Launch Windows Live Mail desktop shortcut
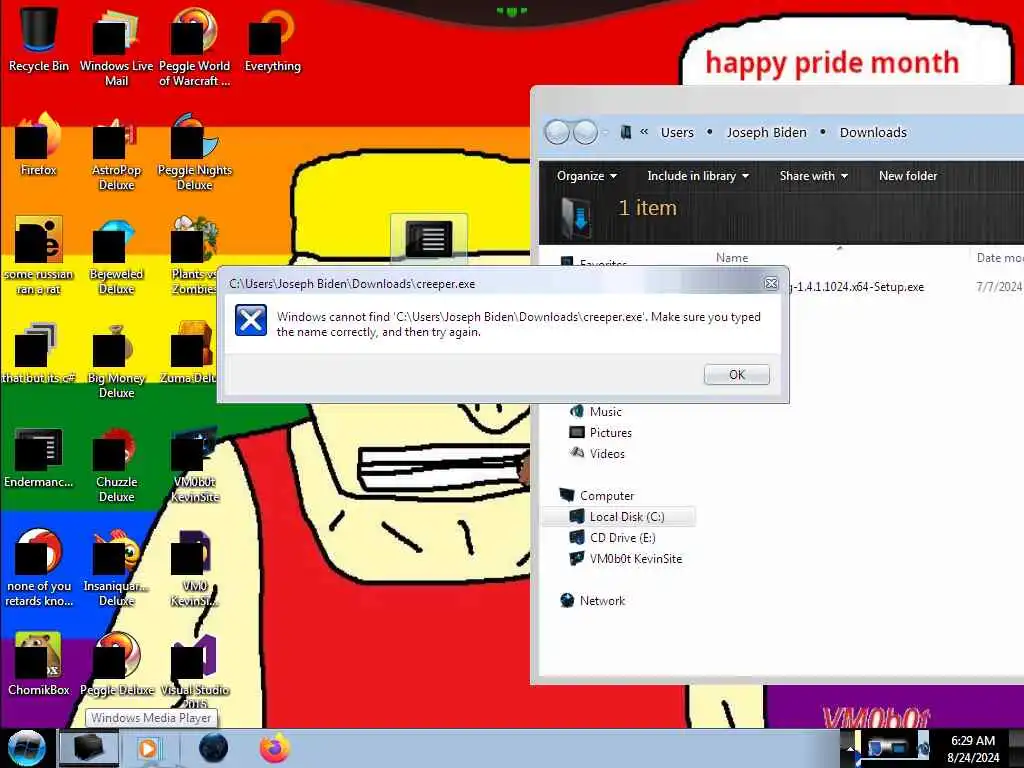This screenshot has width=1024, height=768. pyautogui.click(x=116, y=46)
